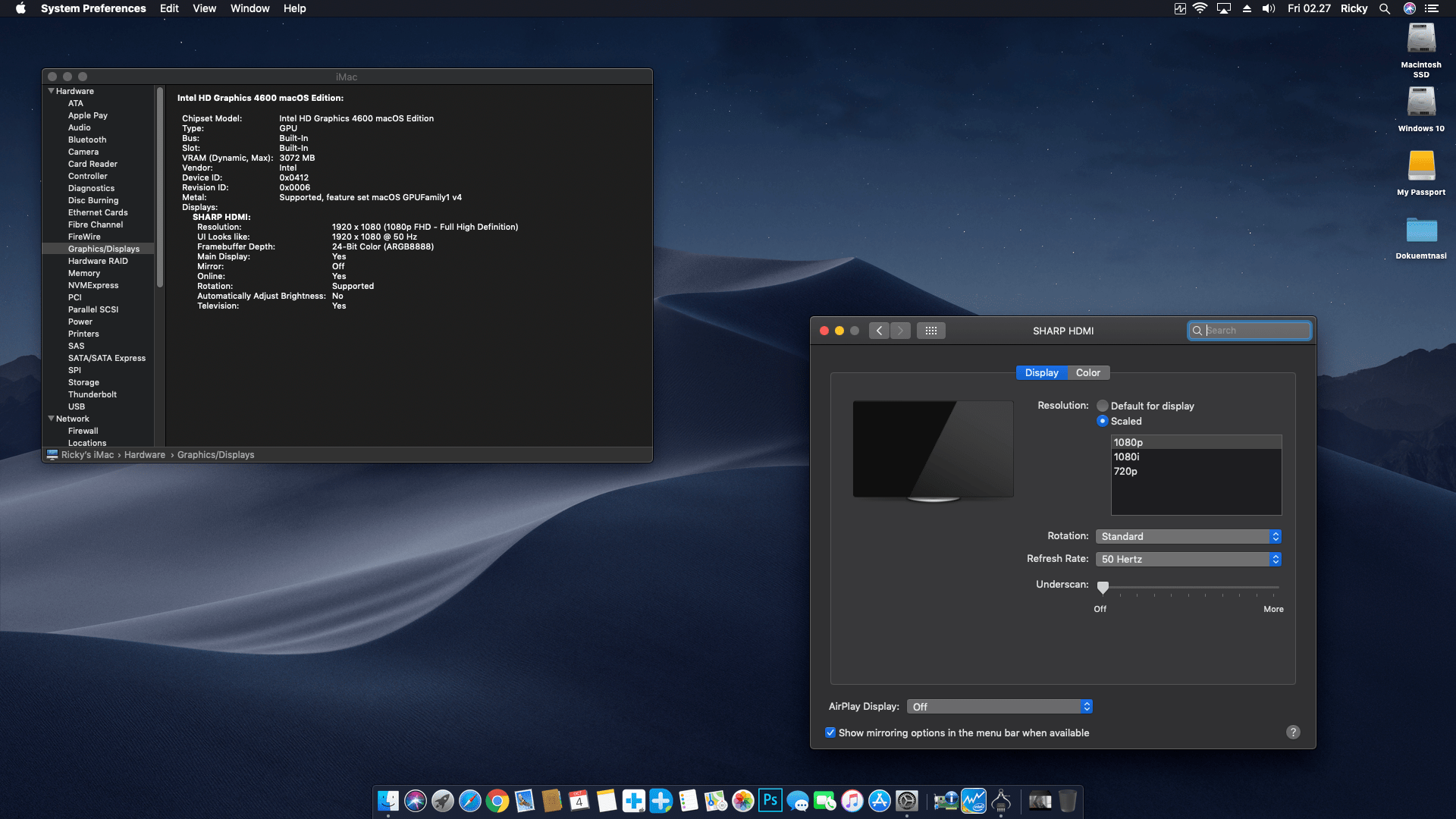This screenshot has height=819, width=1456.
Task: Collapse the Hardware section in System Information sidebar
Action: 51,91
